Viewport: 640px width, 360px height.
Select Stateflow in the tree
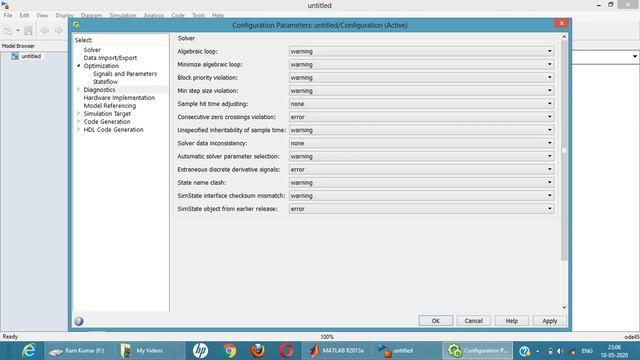(x=105, y=82)
